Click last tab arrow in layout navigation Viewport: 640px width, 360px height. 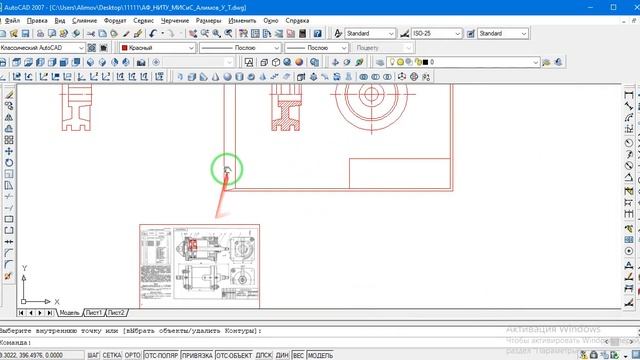[x=50, y=313]
